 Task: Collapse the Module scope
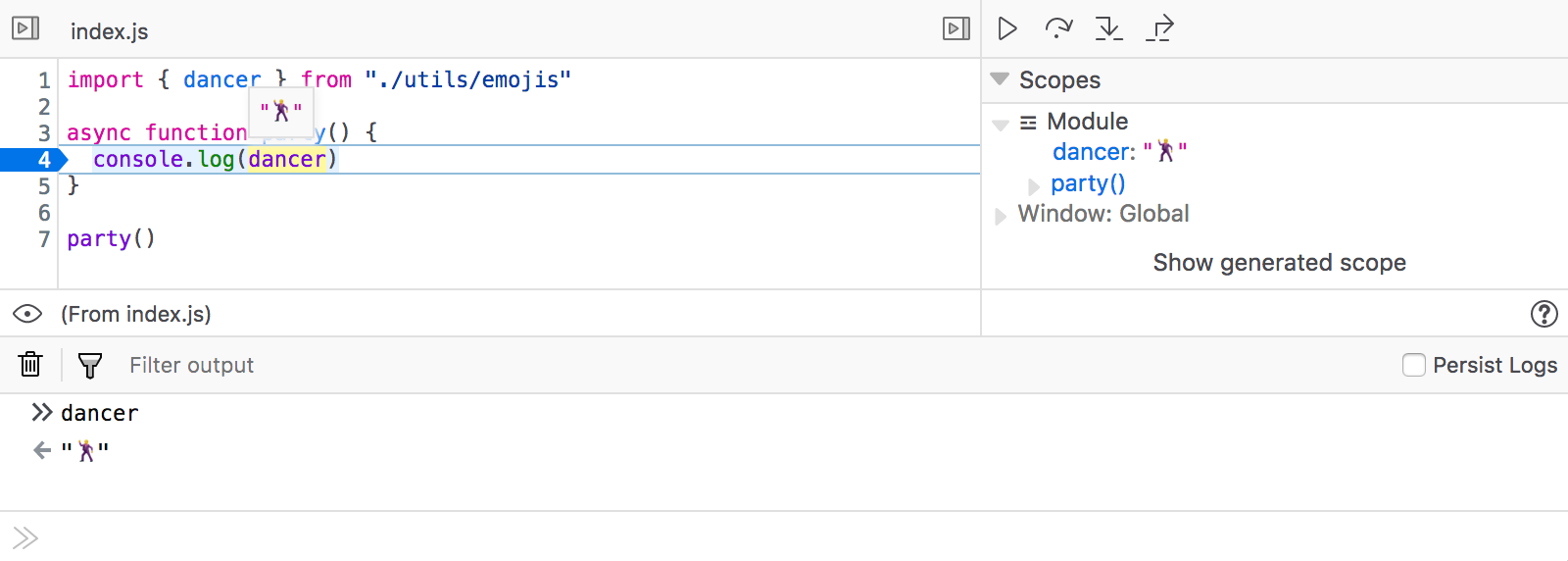click(1001, 124)
